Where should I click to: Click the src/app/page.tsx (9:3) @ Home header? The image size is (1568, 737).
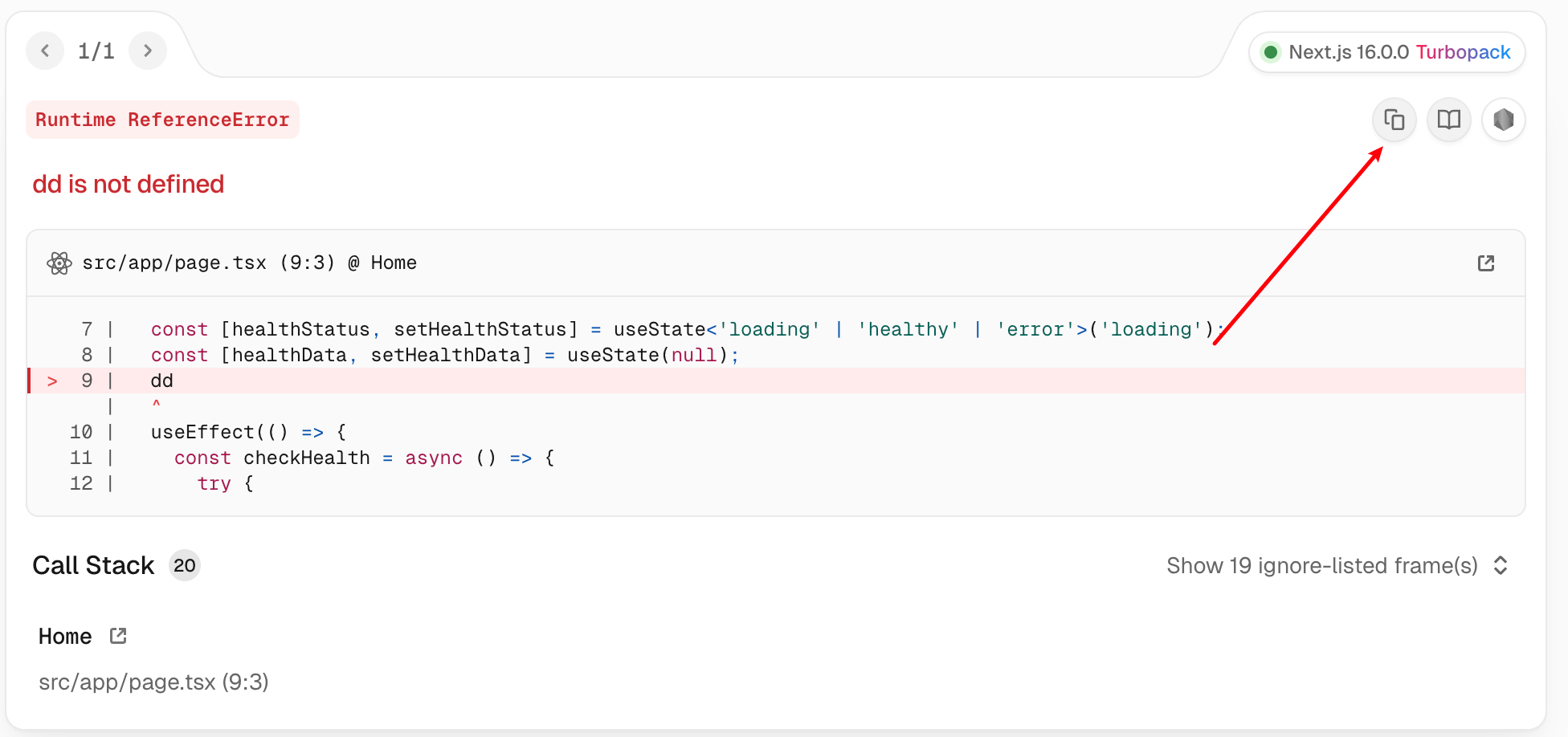(x=249, y=263)
